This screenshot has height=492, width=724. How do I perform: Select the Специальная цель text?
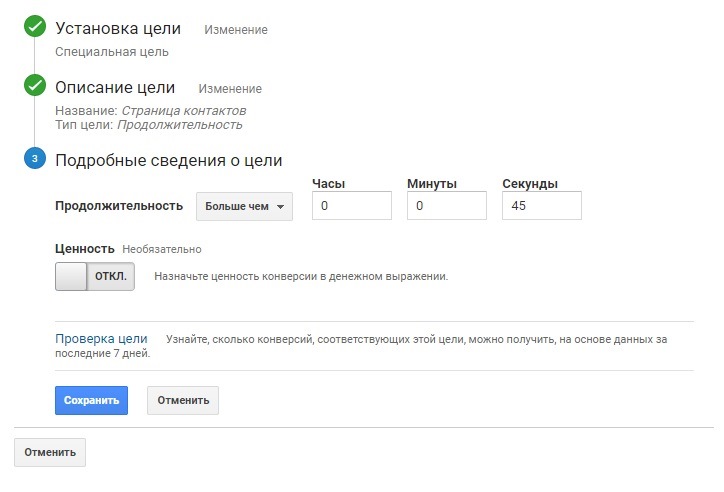click(x=112, y=52)
